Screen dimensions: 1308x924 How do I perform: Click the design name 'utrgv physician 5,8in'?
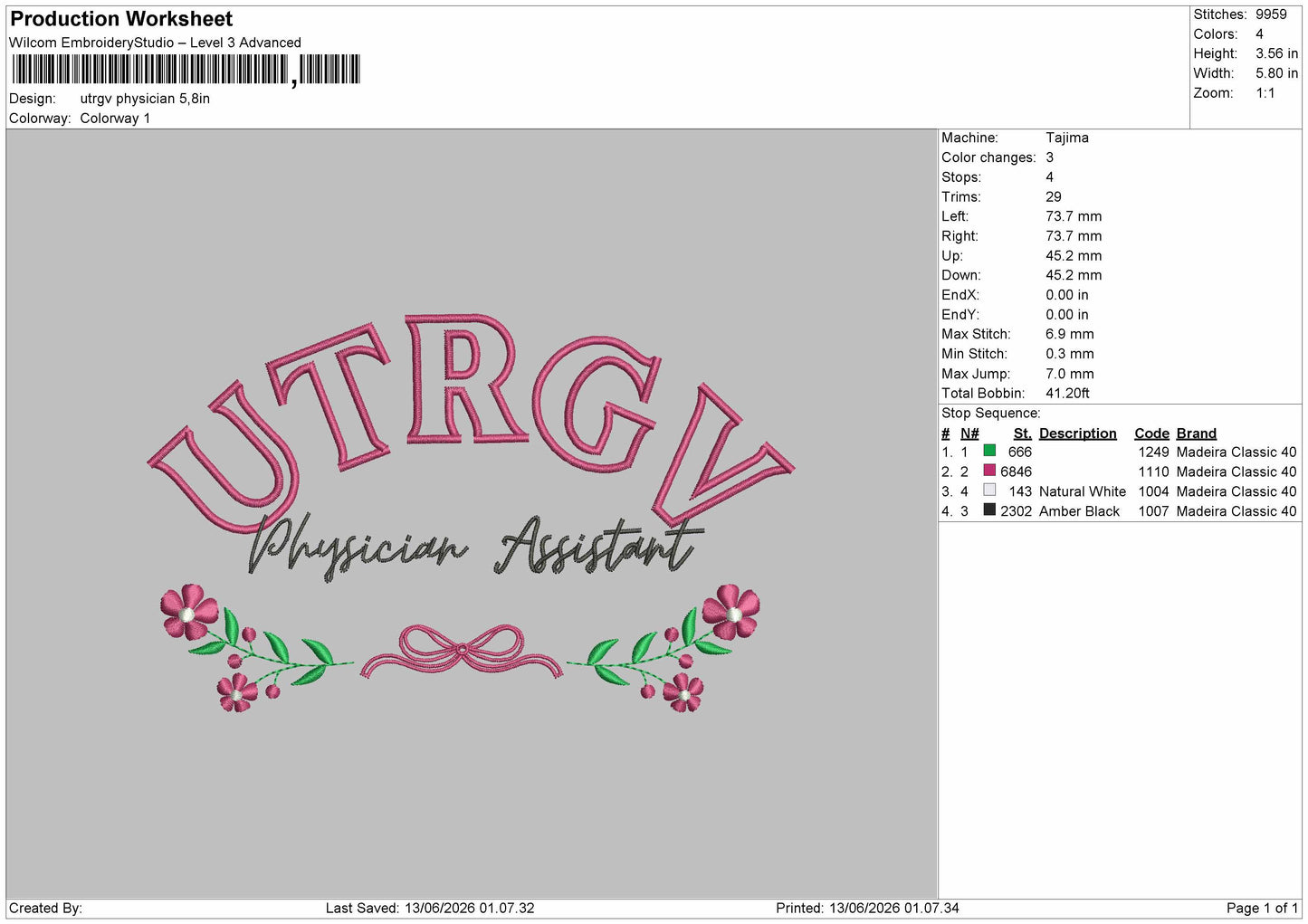click(145, 99)
